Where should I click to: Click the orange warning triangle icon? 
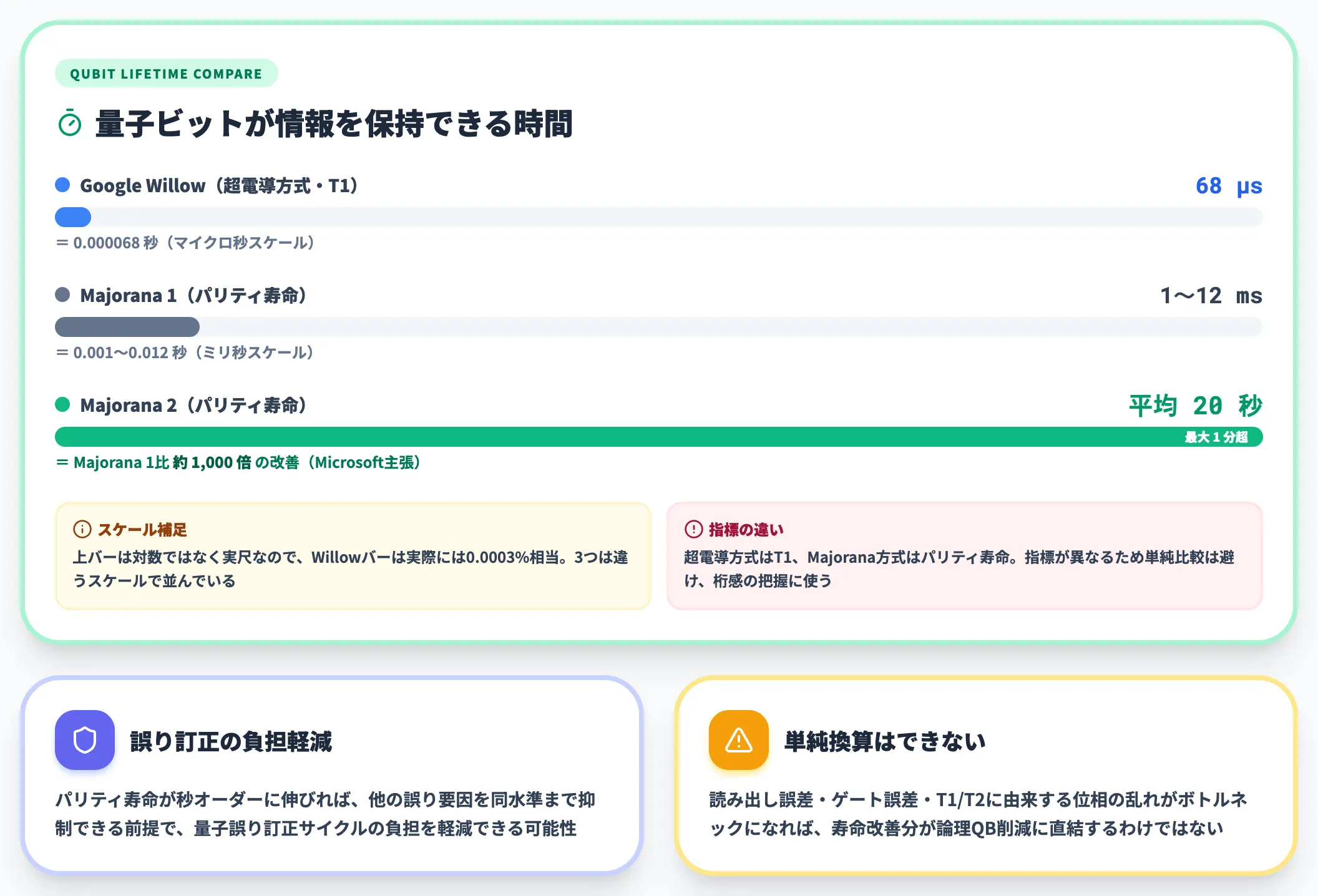(x=739, y=740)
